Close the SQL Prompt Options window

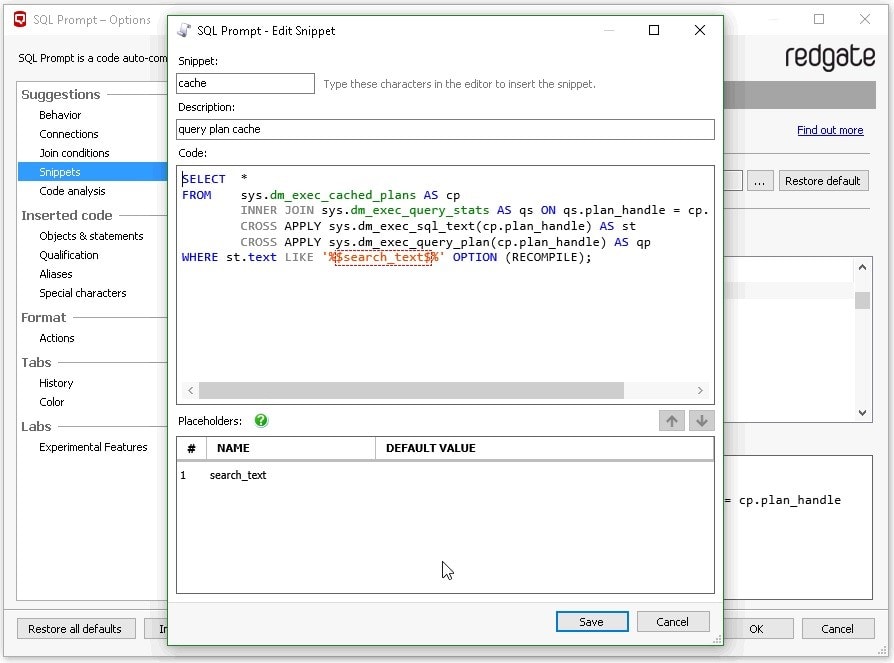[x=865, y=19]
